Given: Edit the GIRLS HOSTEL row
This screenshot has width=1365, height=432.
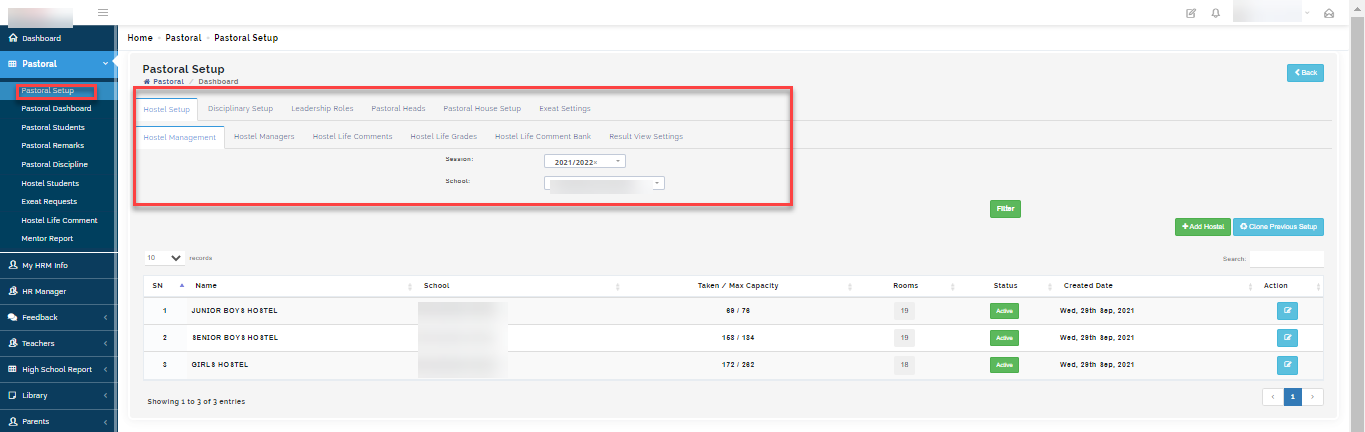Looking at the screenshot, I should click(x=1287, y=364).
